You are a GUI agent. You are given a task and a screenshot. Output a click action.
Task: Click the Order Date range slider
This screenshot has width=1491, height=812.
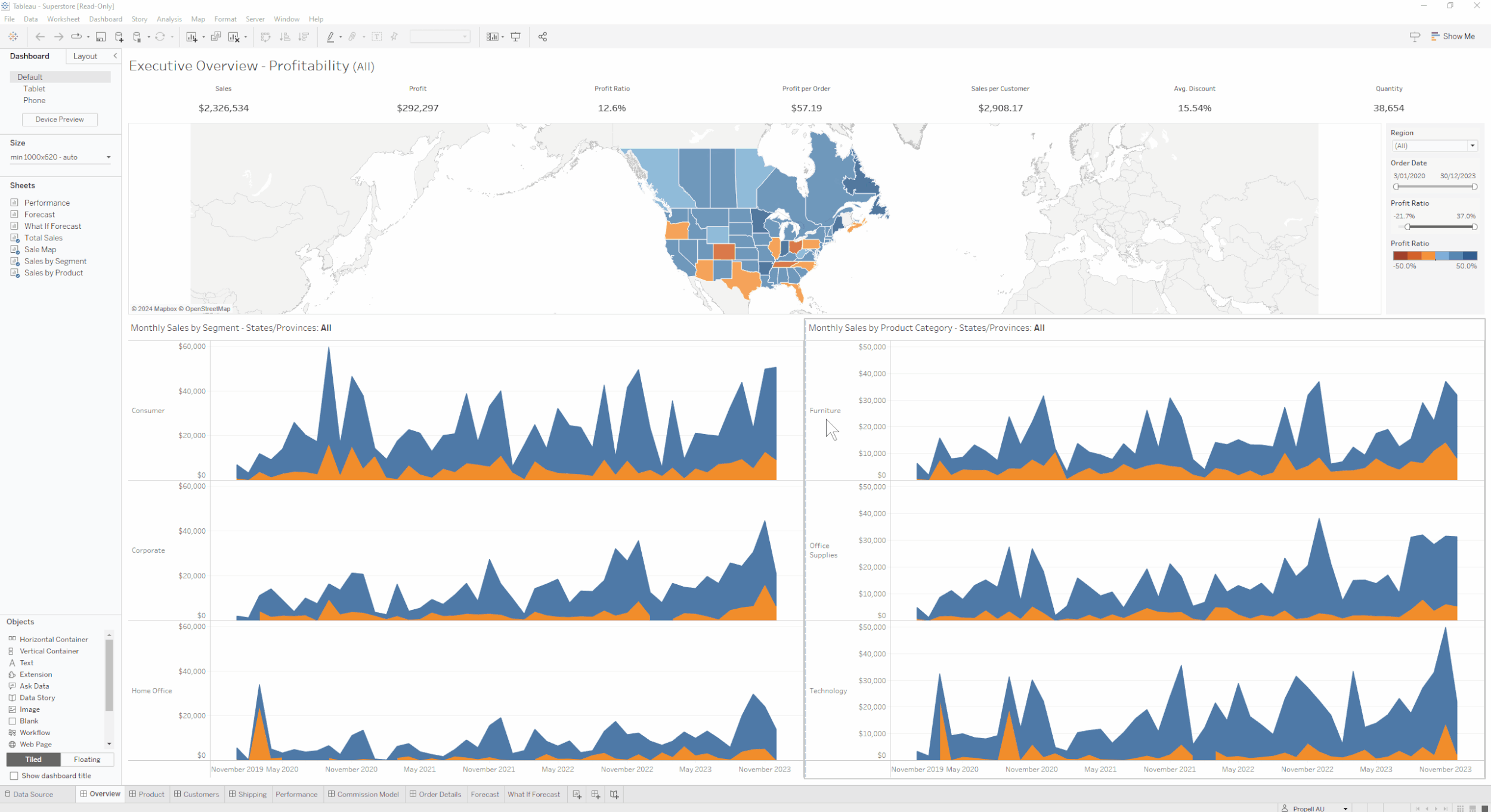click(1434, 187)
